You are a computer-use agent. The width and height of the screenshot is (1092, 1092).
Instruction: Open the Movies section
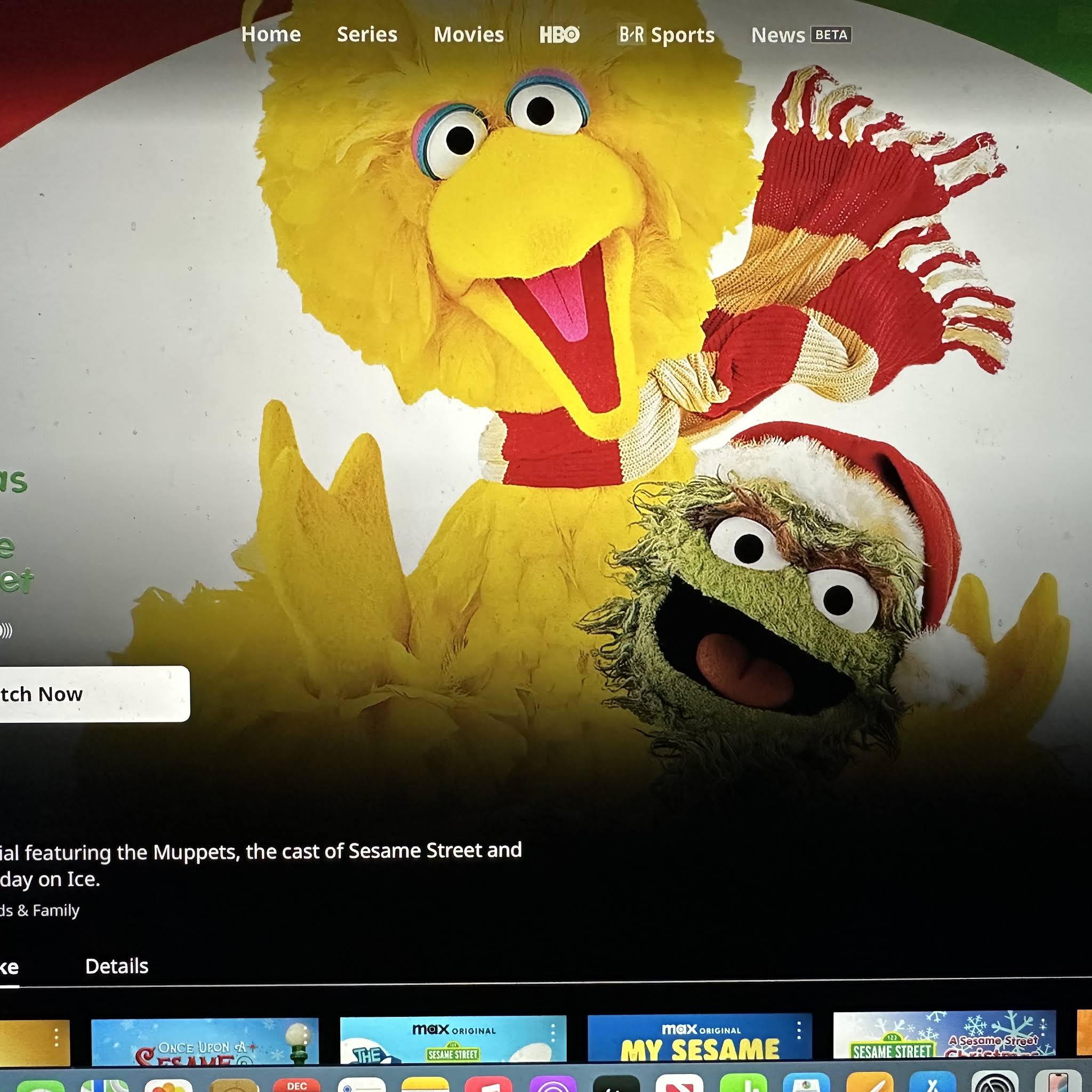(469, 35)
